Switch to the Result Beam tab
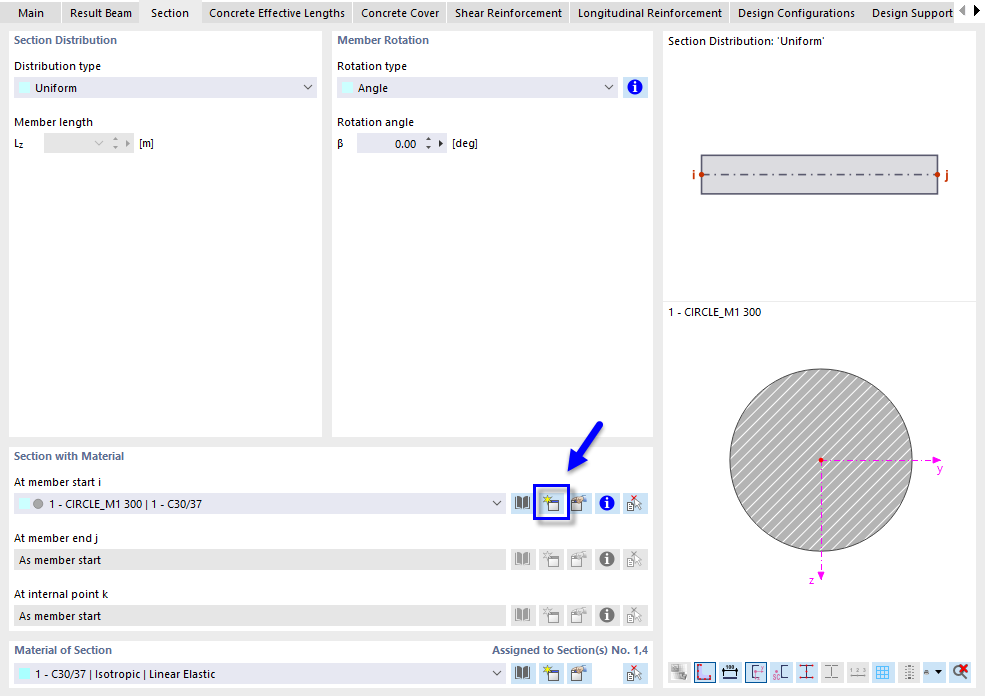This screenshot has height=696, width=985. 101,13
